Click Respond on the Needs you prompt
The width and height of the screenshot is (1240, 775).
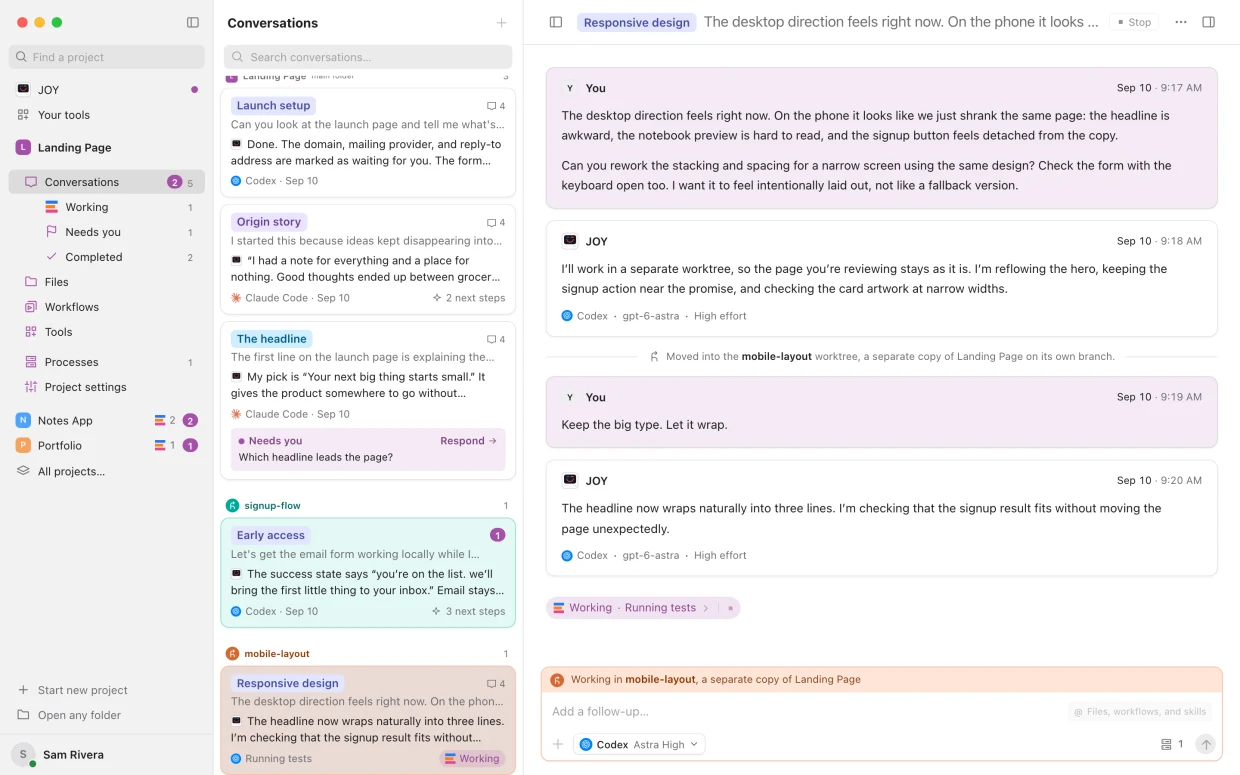pyautogui.click(x=469, y=441)
